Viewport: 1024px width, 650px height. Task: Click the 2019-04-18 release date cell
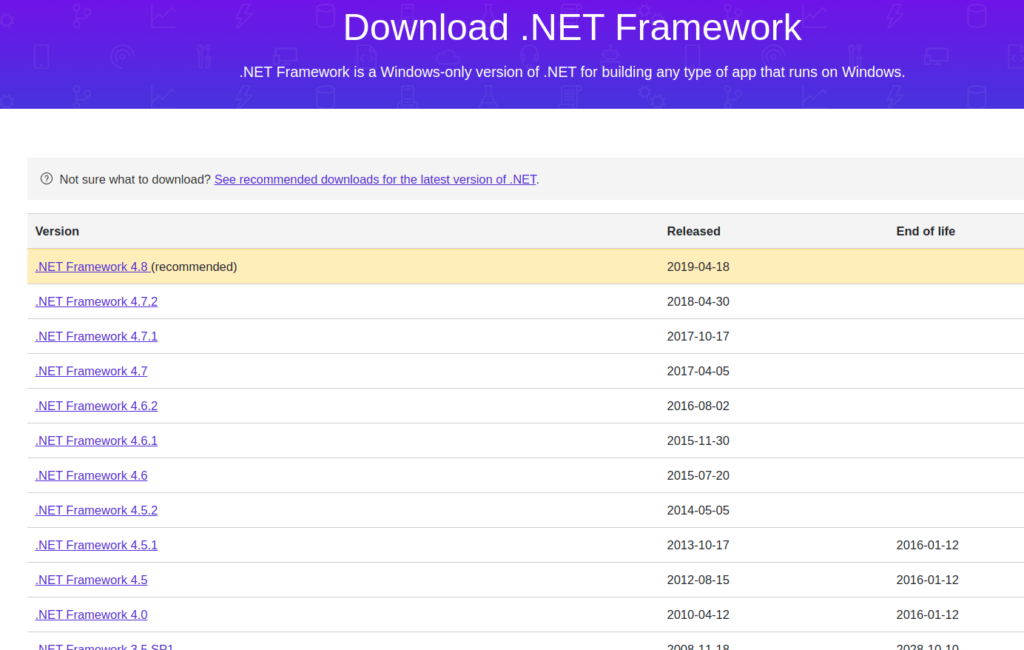click(x=698, y=267)
